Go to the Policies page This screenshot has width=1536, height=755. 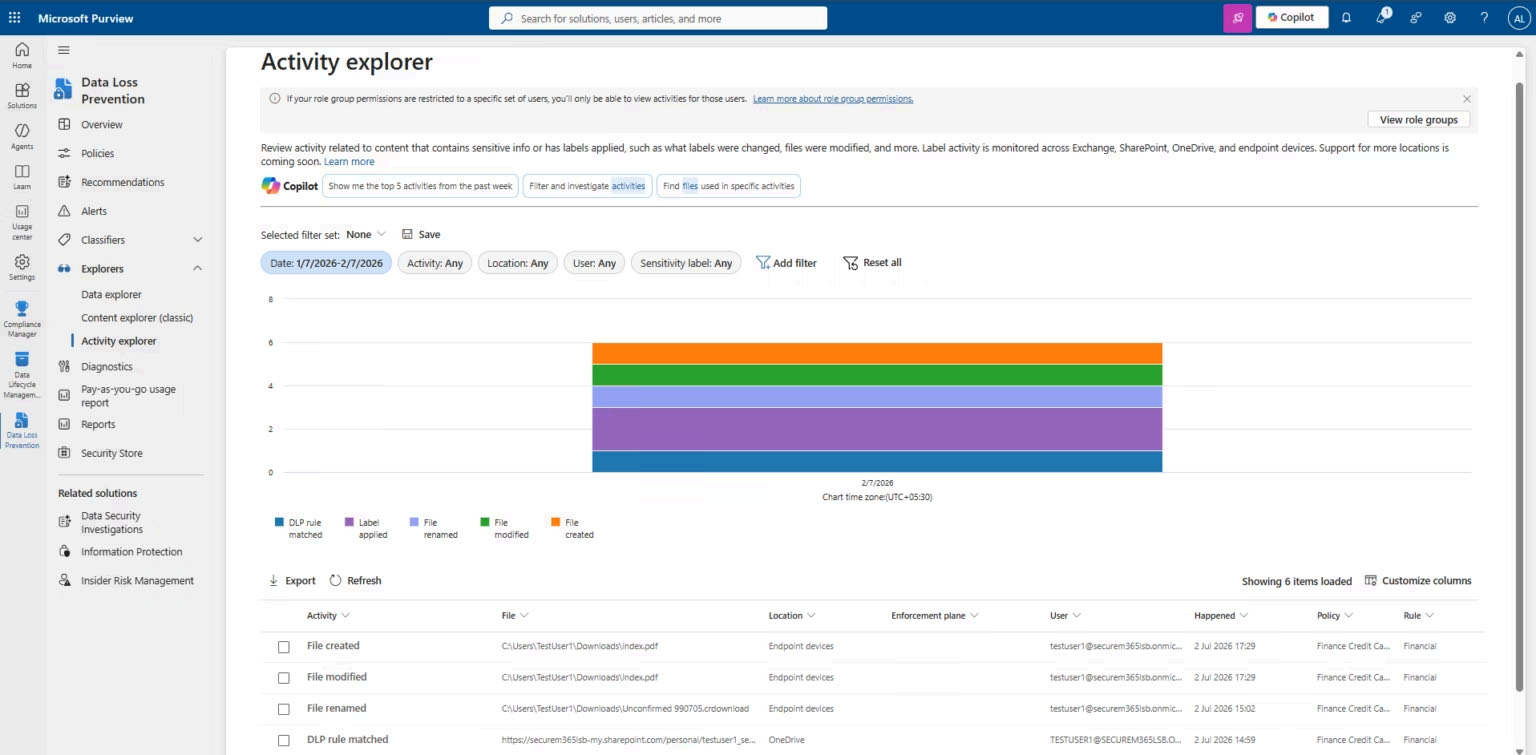(x=98, y=153)
